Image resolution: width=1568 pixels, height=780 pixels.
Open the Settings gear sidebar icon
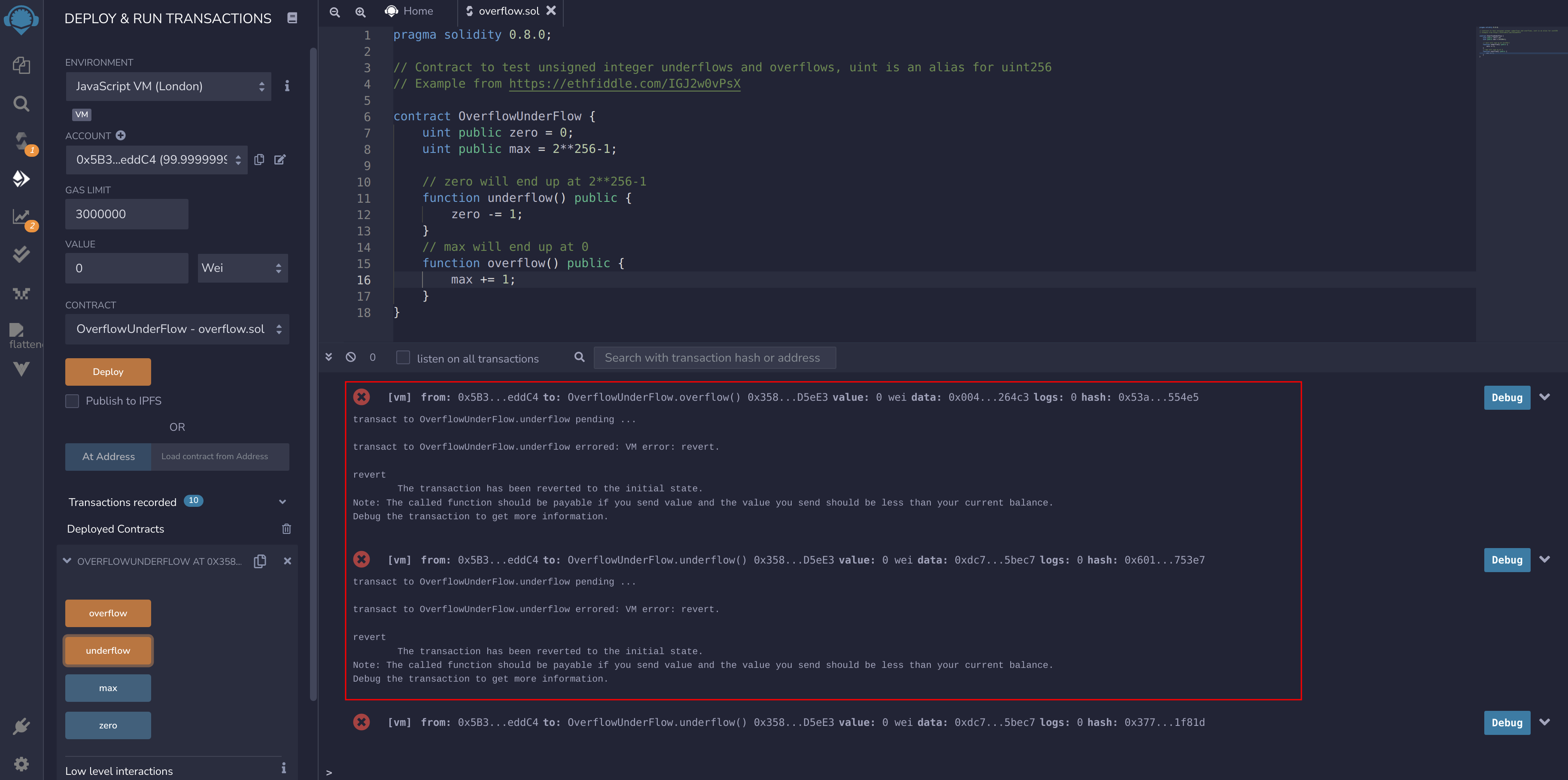click(21, 764)
